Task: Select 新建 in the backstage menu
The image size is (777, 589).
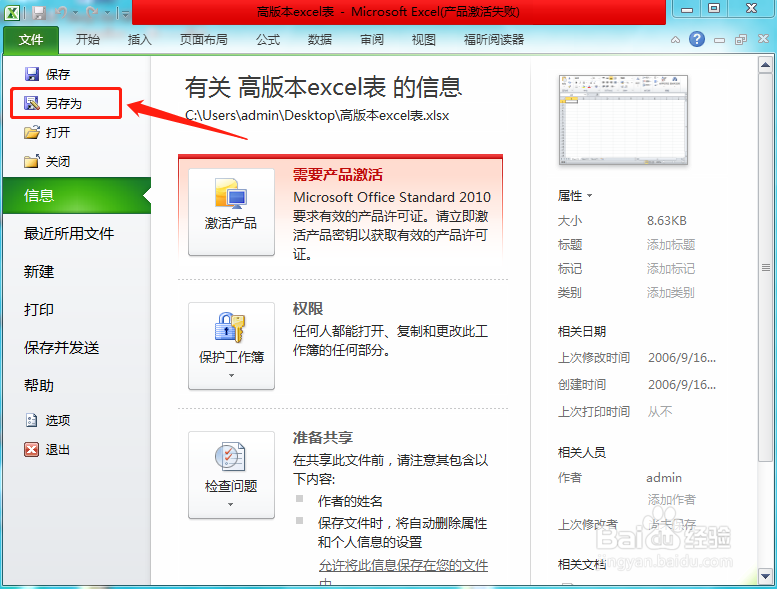Action: 39,271
